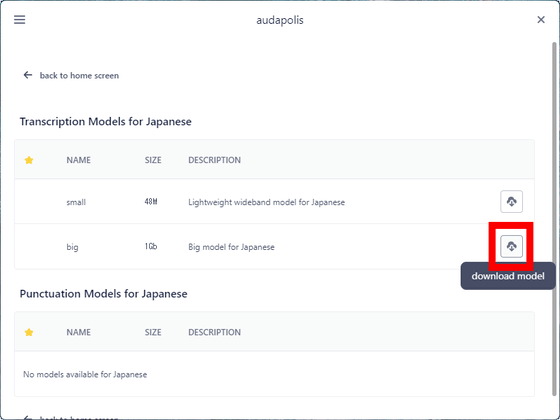Click the audapolis title text
The height and width of the screenshot is (420, 560).
(x=280, y=20)
